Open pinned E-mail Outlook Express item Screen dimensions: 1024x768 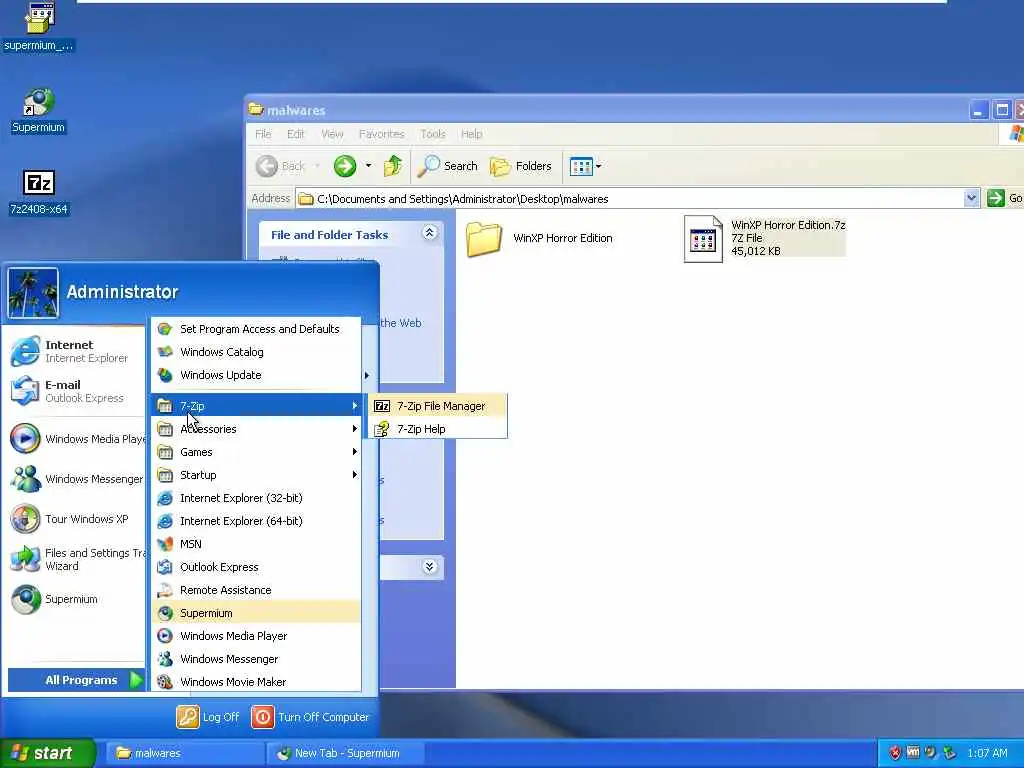pyautogui.click(x=74, y=391)
